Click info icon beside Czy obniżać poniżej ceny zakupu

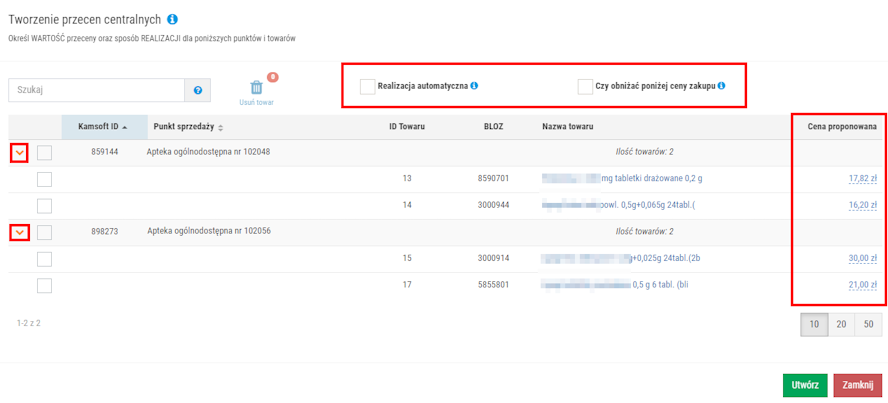721,86
